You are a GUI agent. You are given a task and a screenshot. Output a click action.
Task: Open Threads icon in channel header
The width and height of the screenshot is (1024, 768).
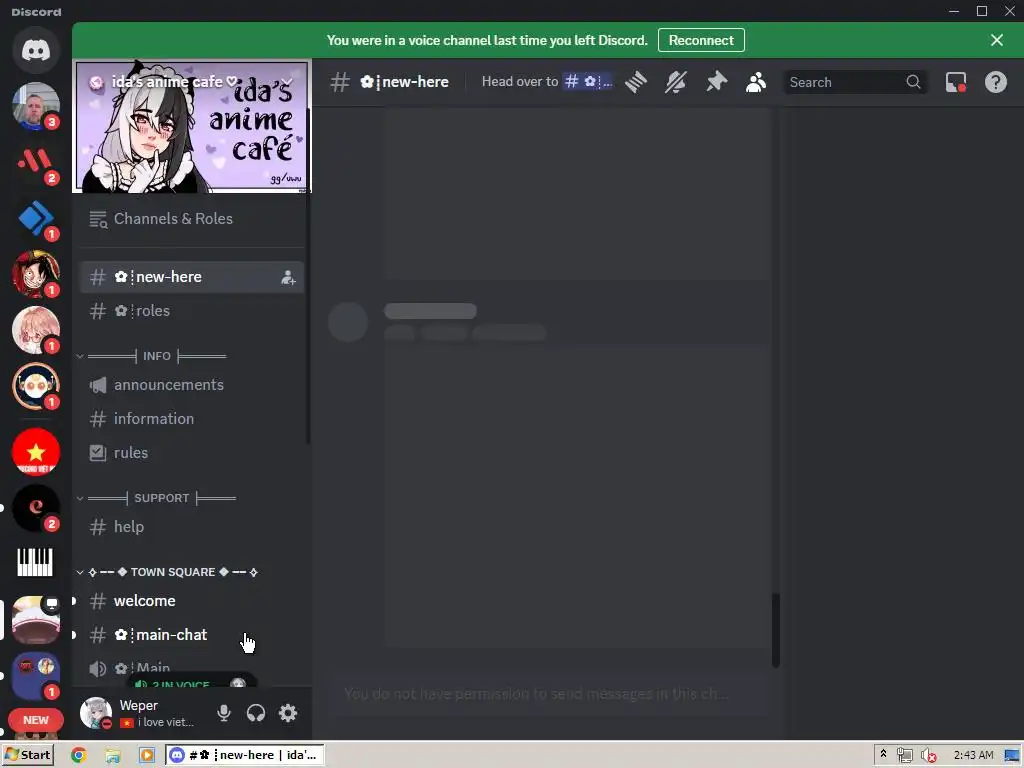coord(635,82)
